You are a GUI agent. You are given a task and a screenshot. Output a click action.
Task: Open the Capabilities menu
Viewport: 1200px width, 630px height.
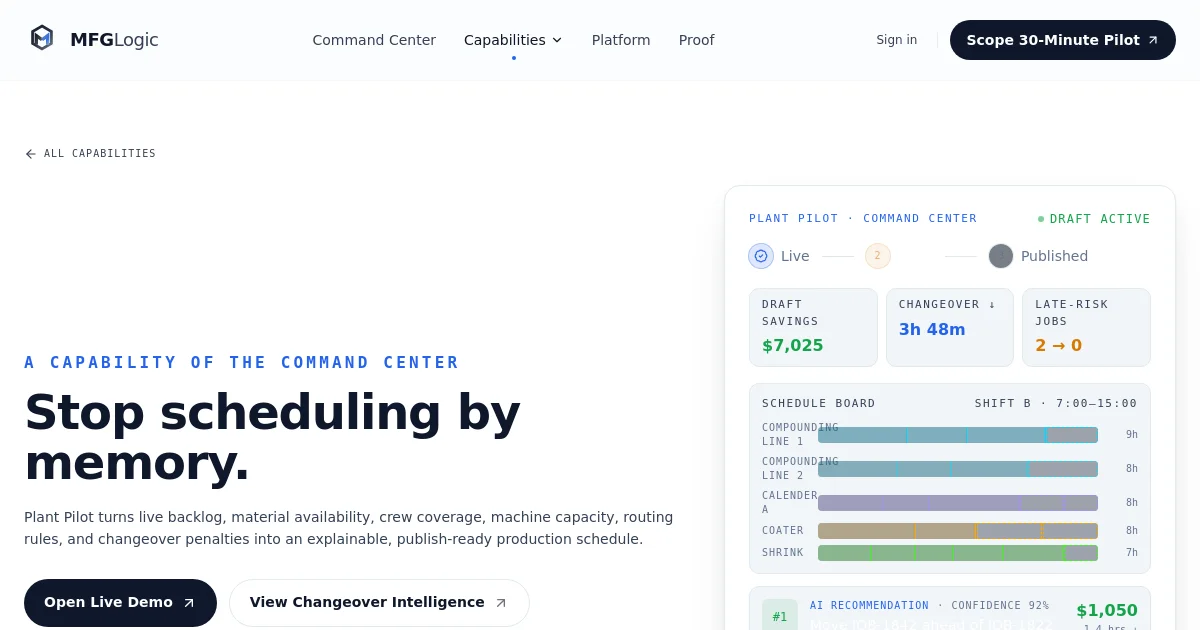513,40
